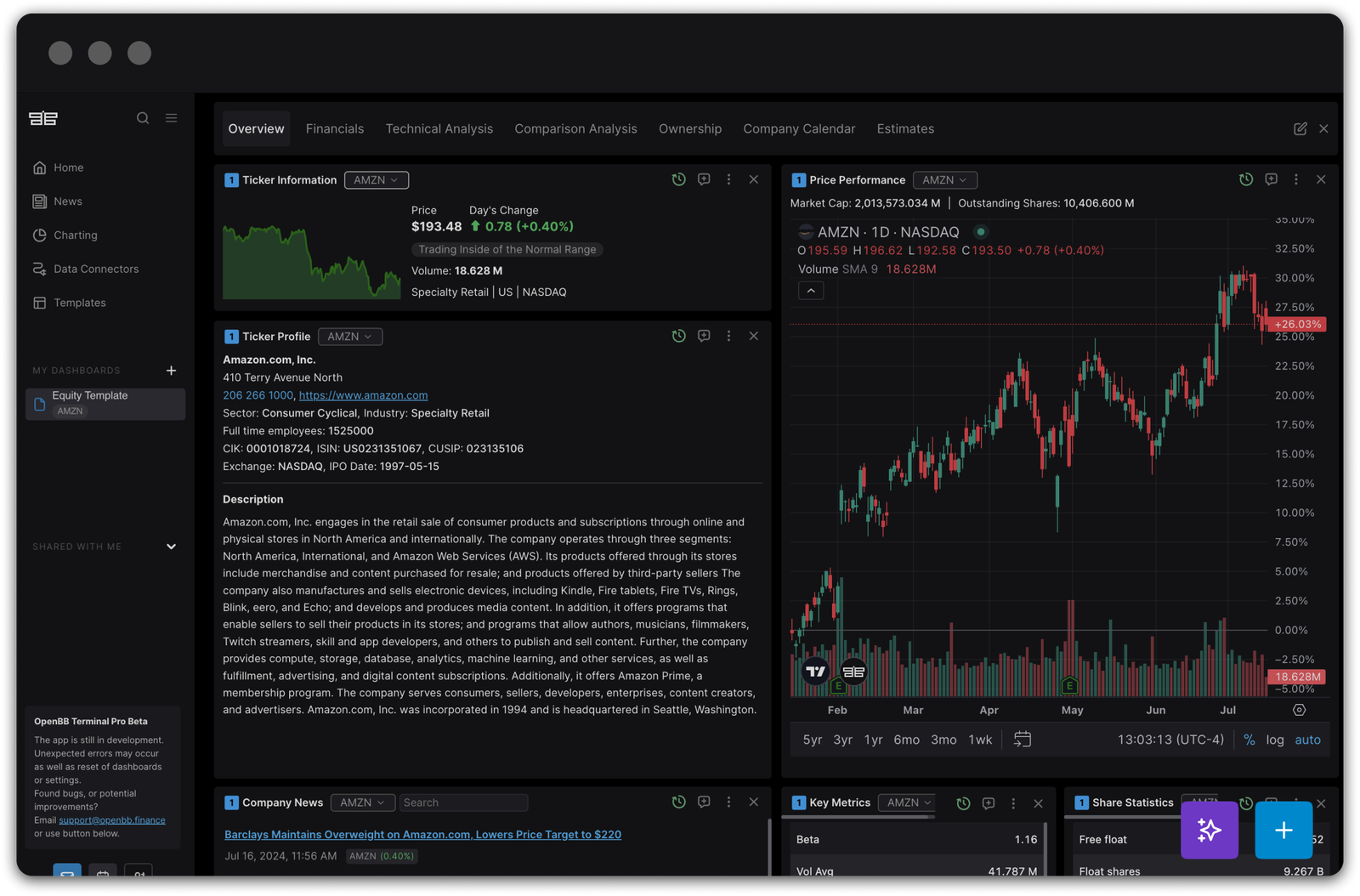Switch to the Financials tab
Screen dimensions: 1360x896
334,128
